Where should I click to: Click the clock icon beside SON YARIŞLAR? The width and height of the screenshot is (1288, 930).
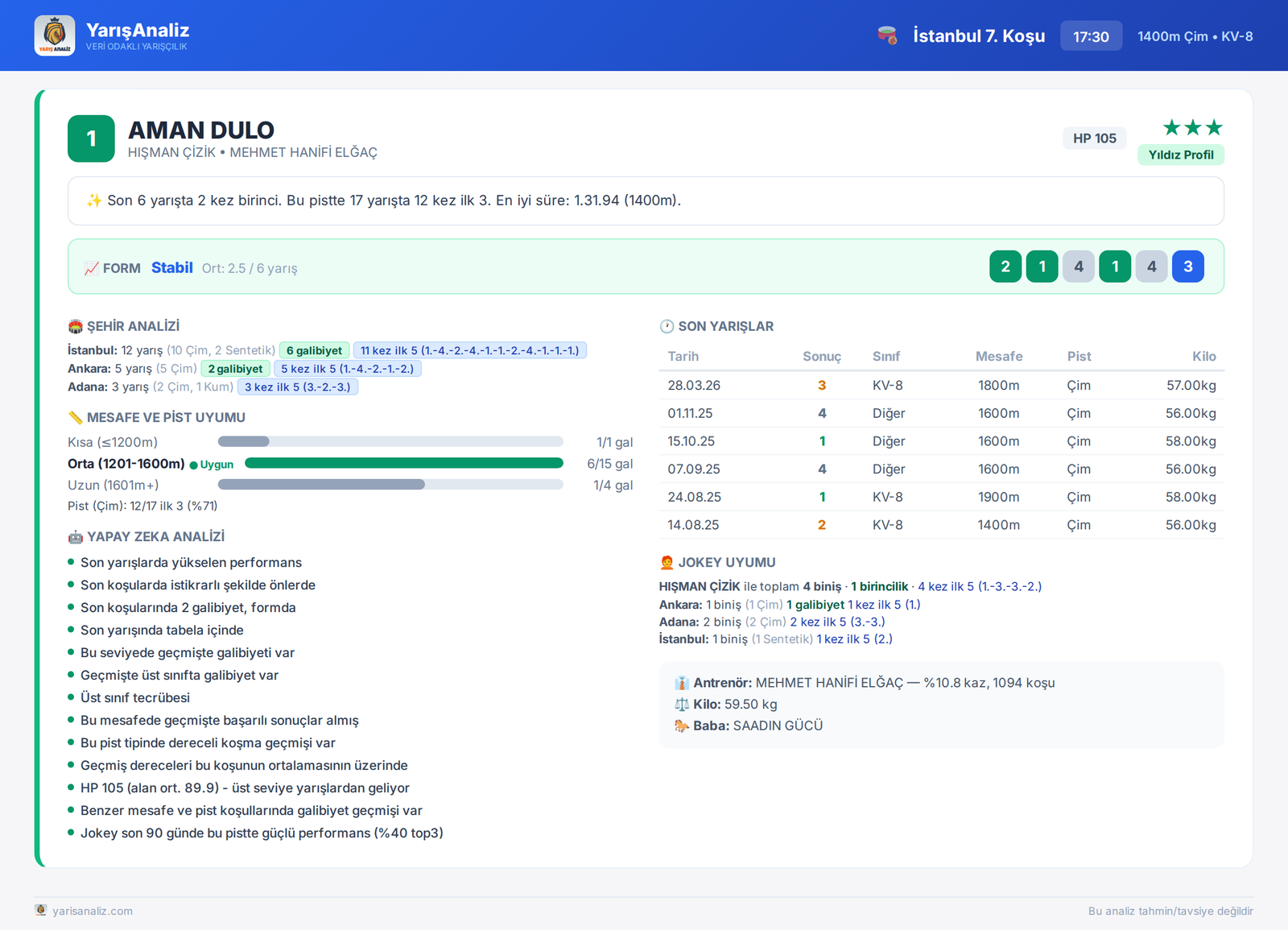point(667,326)
